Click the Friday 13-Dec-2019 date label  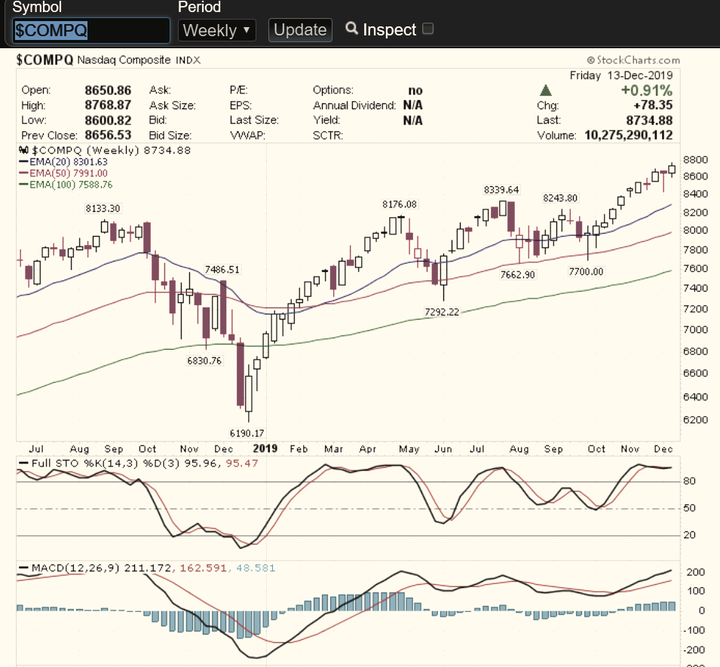coord(621,75)
